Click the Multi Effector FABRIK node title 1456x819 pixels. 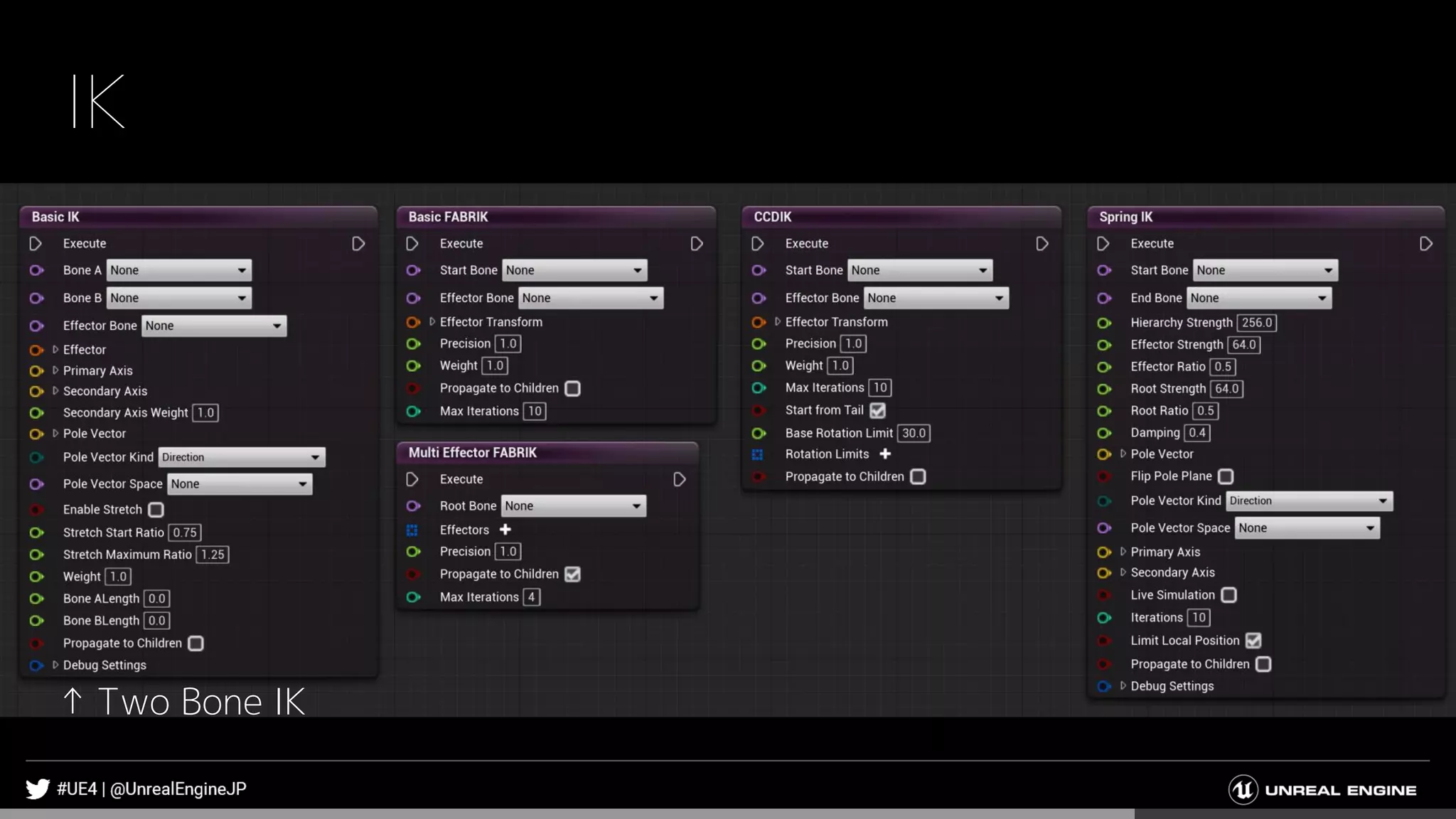pos(472,453)
